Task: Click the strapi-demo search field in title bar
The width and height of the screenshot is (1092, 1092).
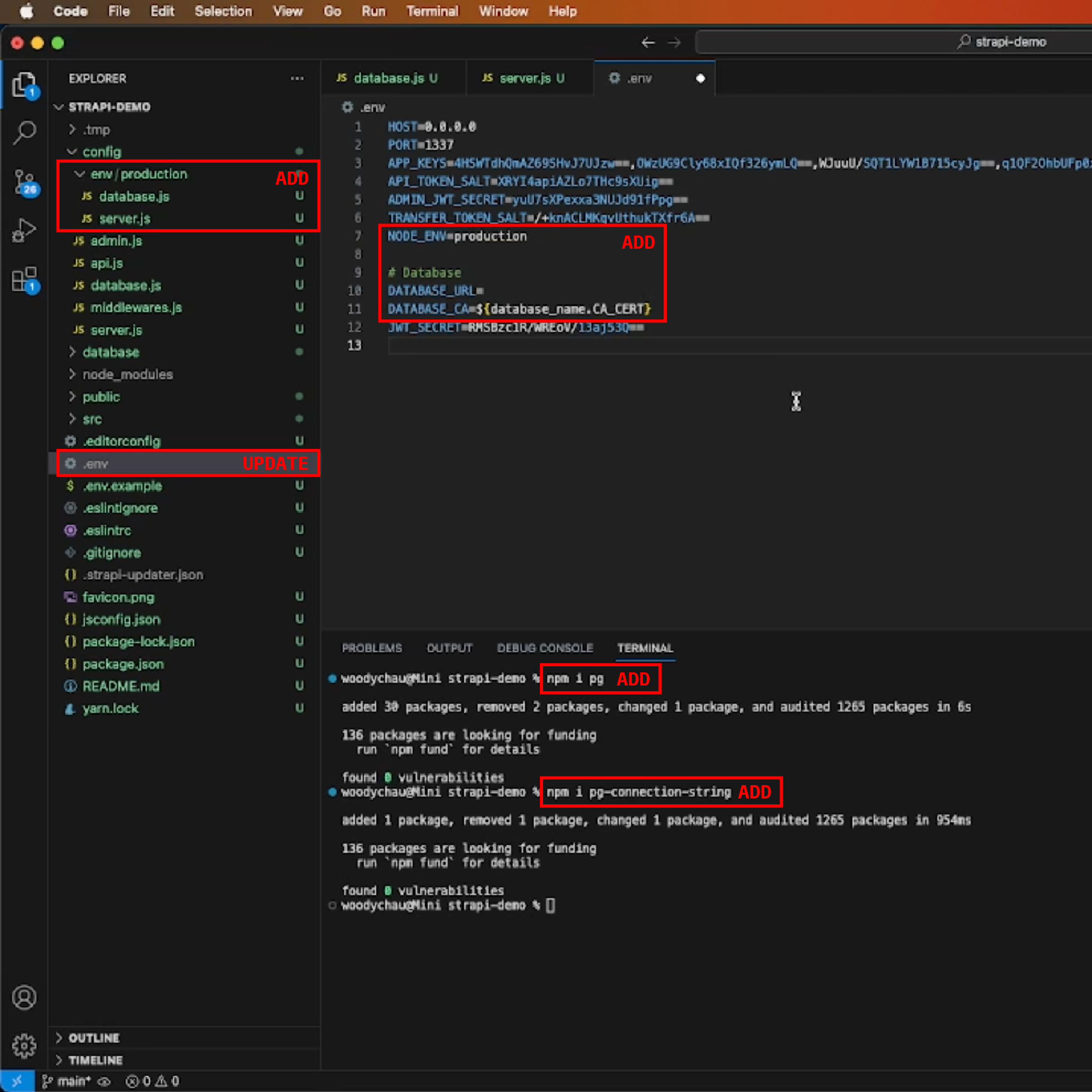Action: coord(893,42)
